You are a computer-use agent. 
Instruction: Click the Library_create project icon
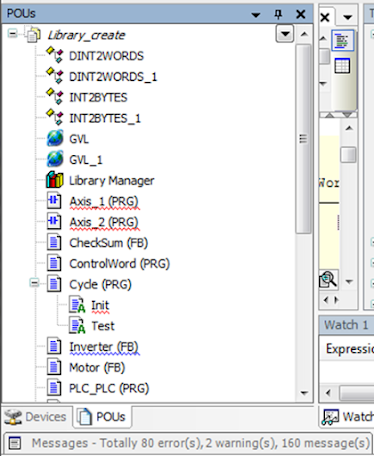(x=33, y=35)
